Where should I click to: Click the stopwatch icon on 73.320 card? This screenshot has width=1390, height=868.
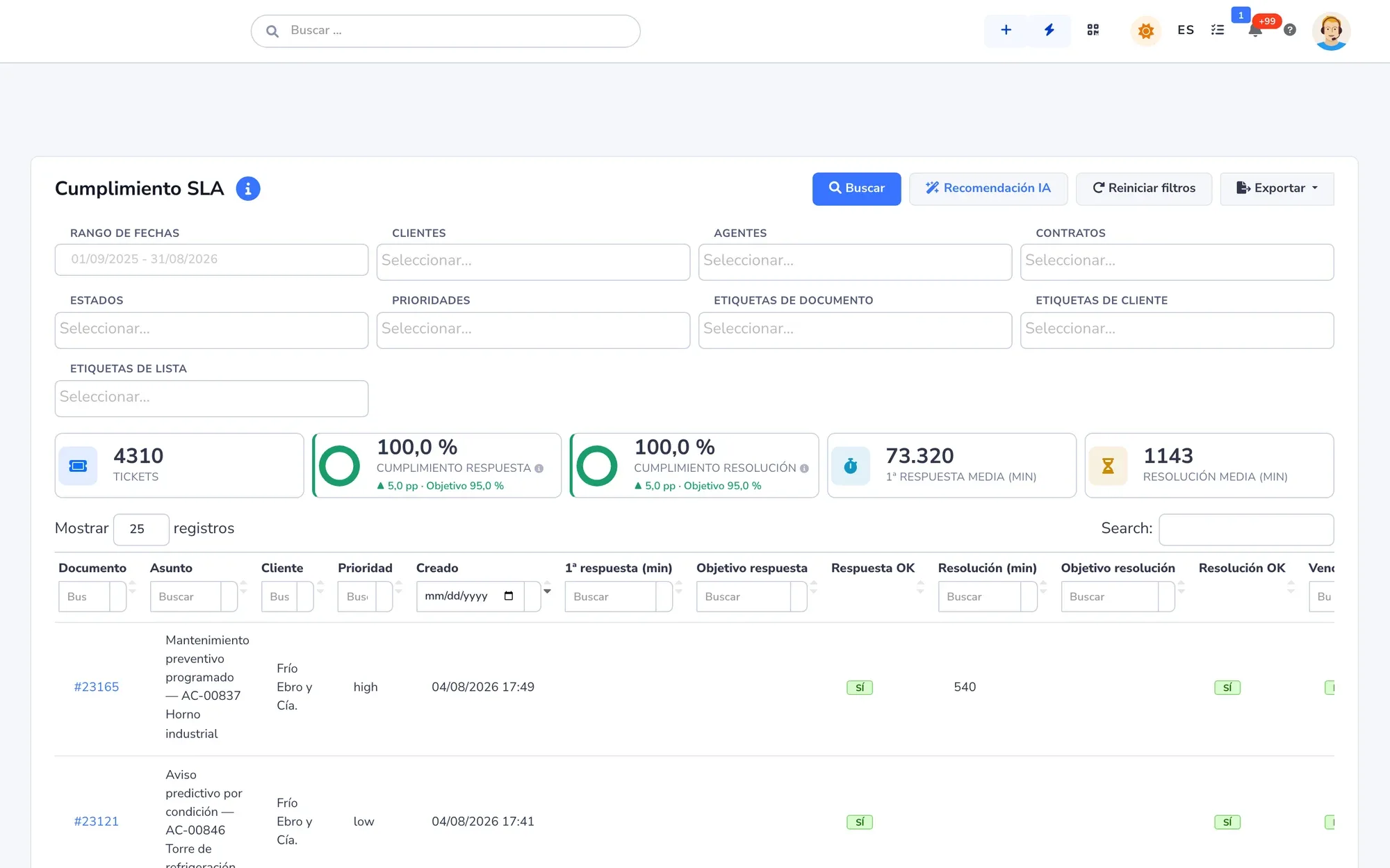click(x=851, y=466)
